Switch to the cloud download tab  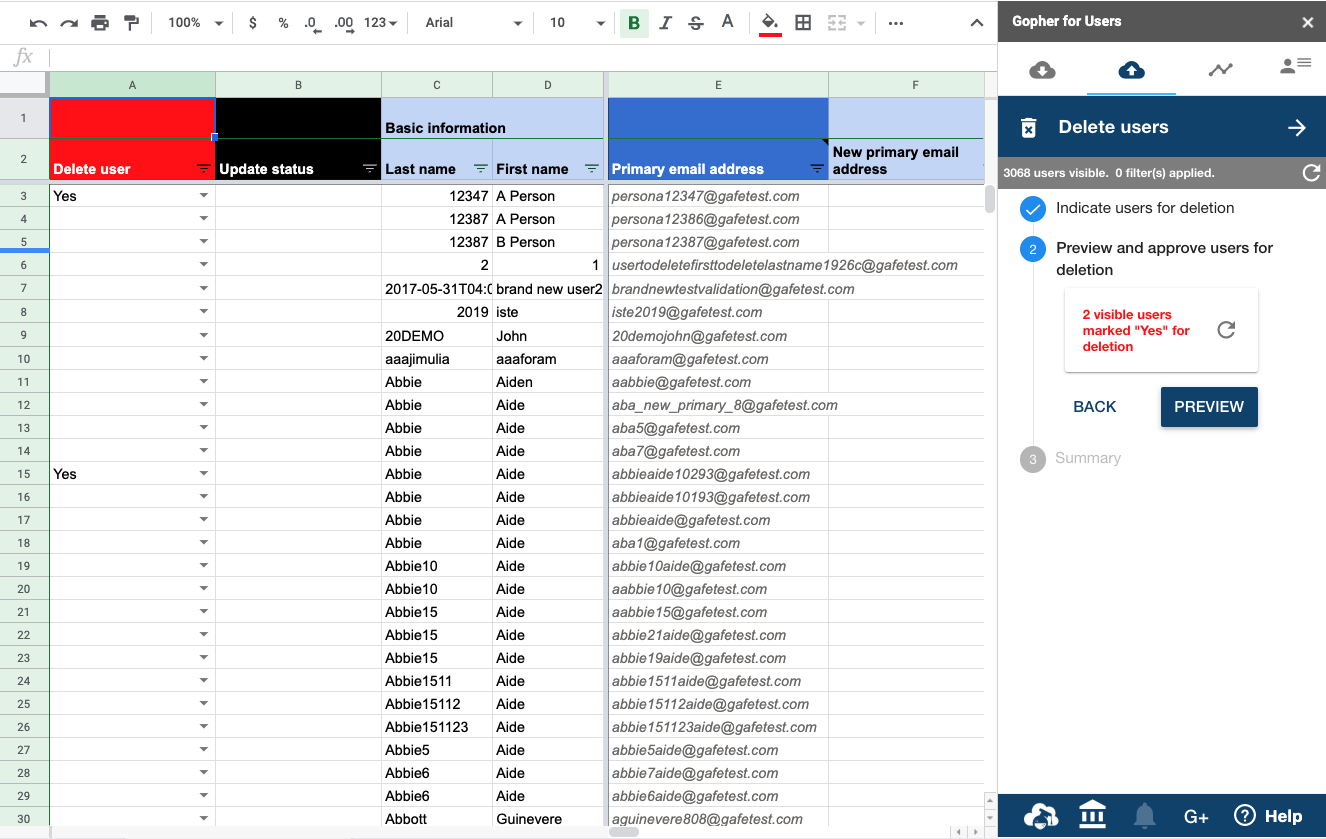1042,69
